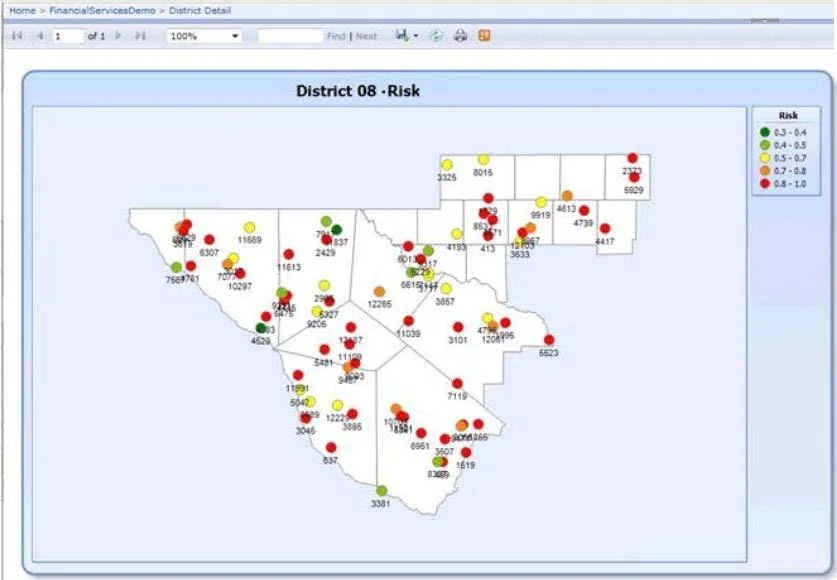Select yellow marker labeled 12229
The image size is (837, 580).
point(337,405)
